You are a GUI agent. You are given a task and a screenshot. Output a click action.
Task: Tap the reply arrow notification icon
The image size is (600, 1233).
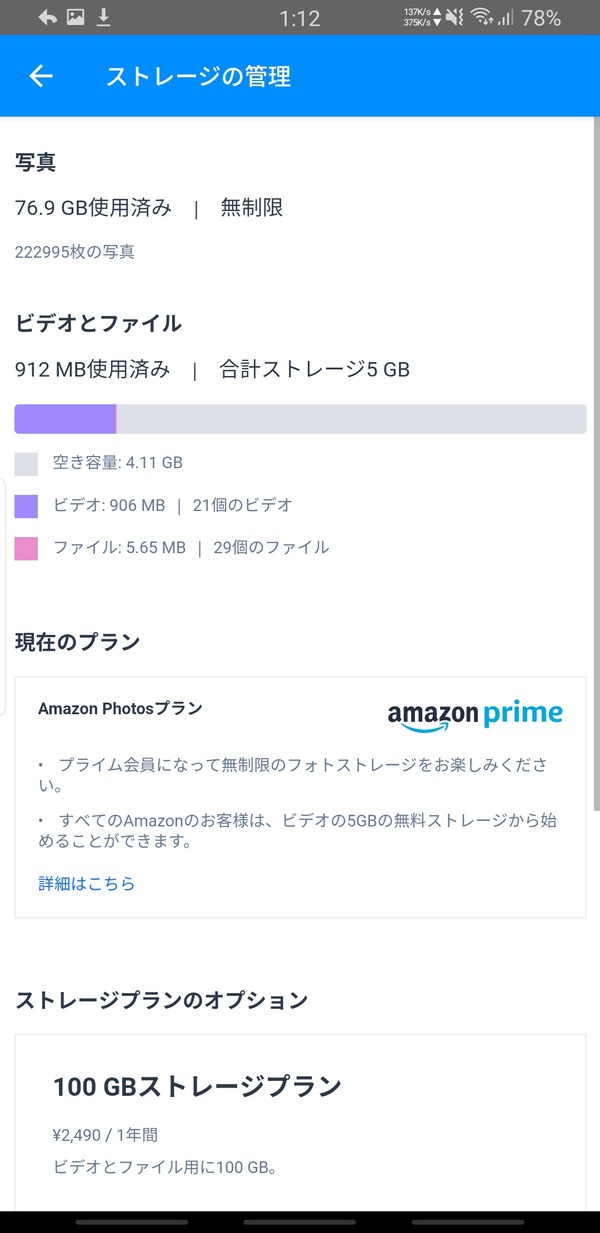point(47,17)
